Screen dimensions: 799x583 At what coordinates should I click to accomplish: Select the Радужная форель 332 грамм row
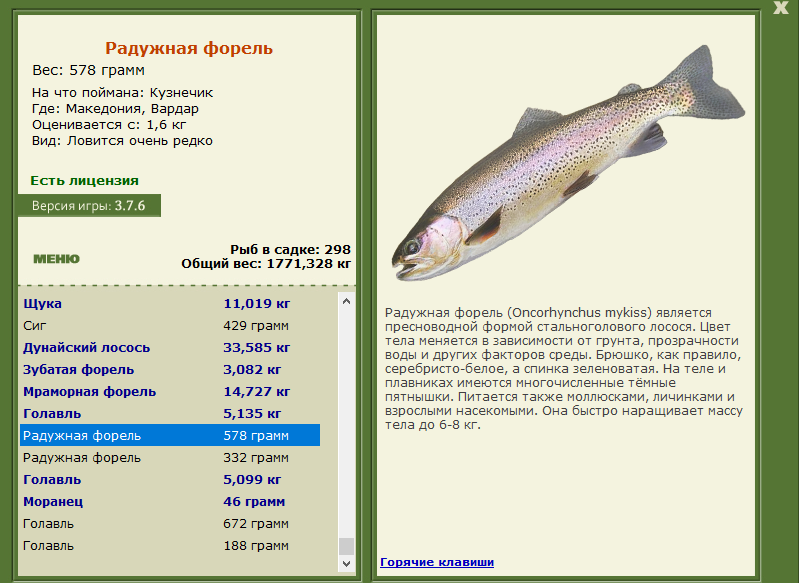(170, 458)
